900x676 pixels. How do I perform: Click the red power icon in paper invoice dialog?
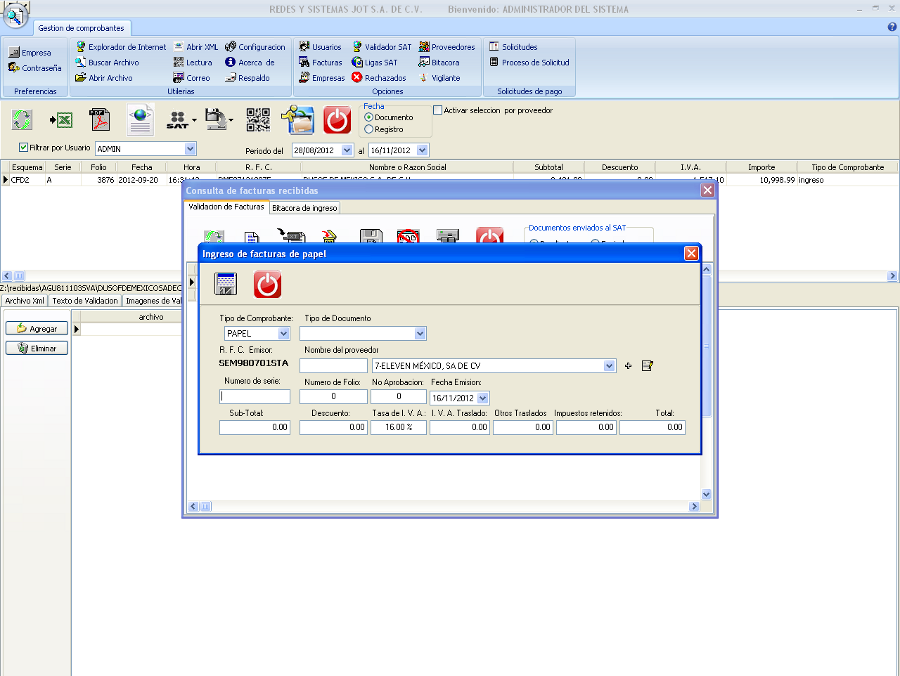[x=267, y=284]
